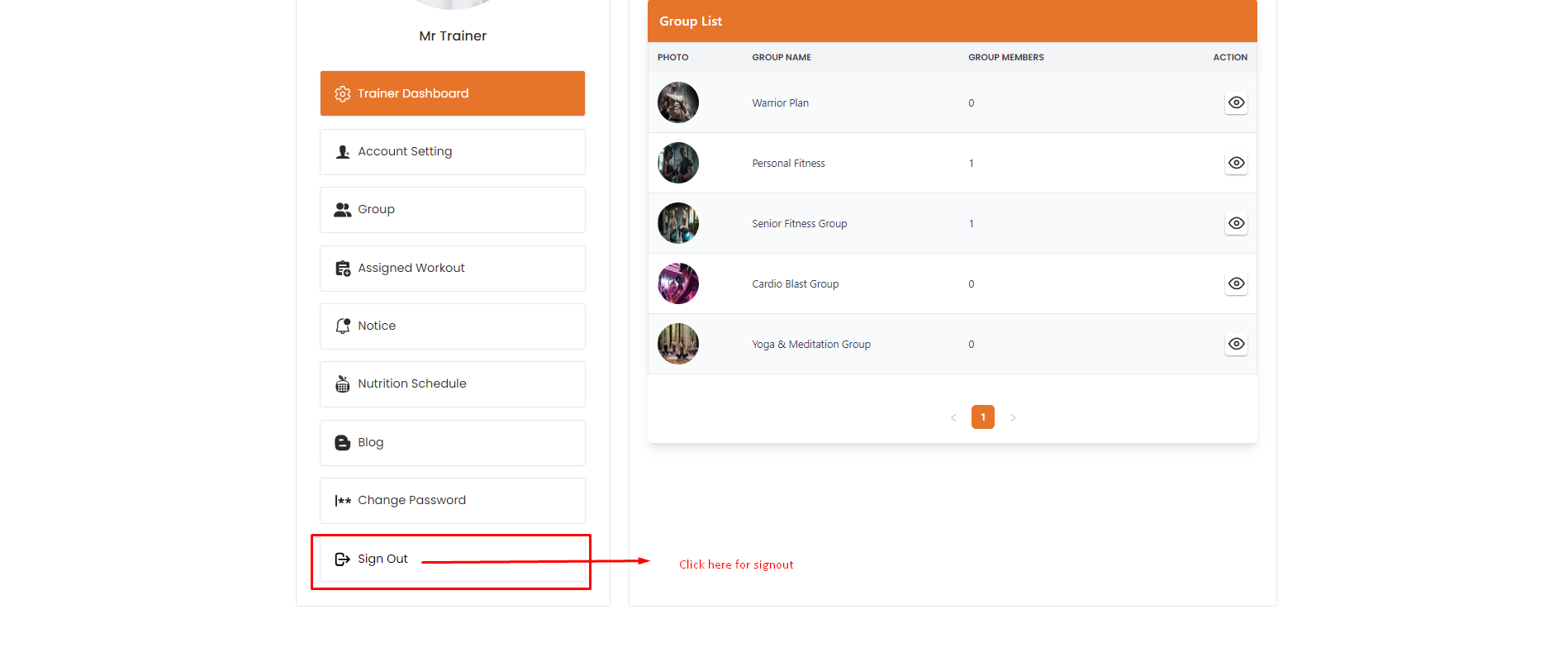The width and height of the screenshot is (1568, 657).
Task: Go to the previous page arrow
Action: [953, 417]
